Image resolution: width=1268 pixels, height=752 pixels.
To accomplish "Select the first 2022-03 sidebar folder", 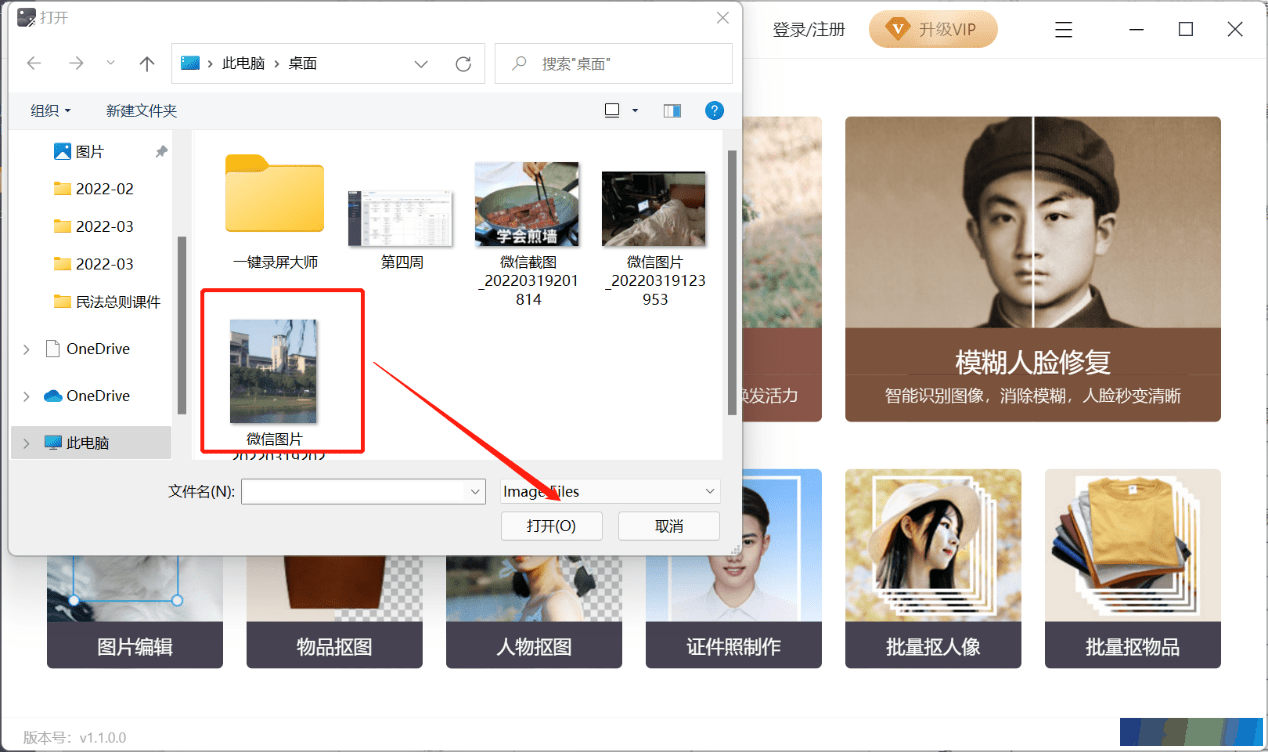I will 93,227.
